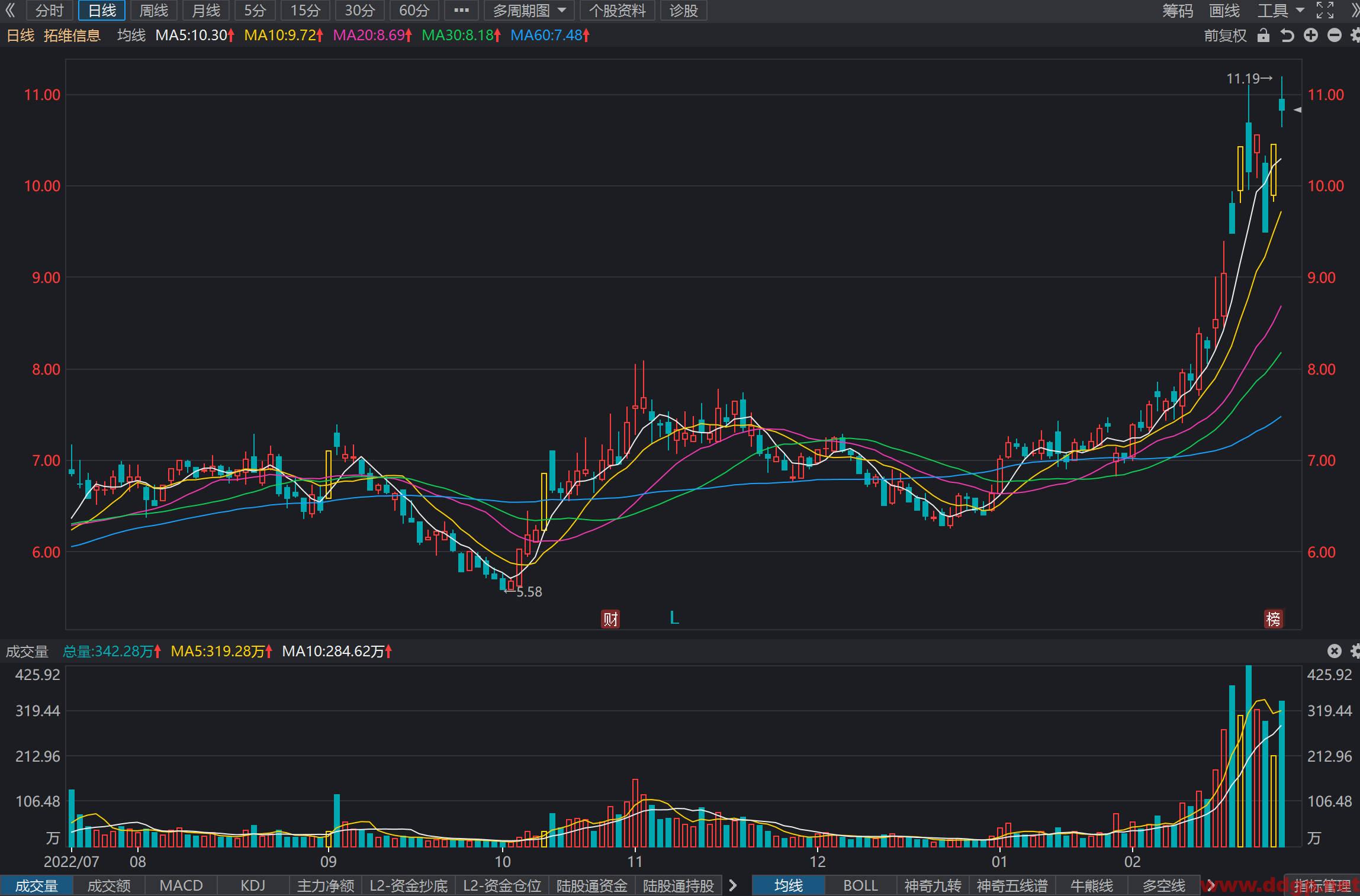Select the 日线 daily chart tab
The image size is (1360, 896).
tap(102, 11)
